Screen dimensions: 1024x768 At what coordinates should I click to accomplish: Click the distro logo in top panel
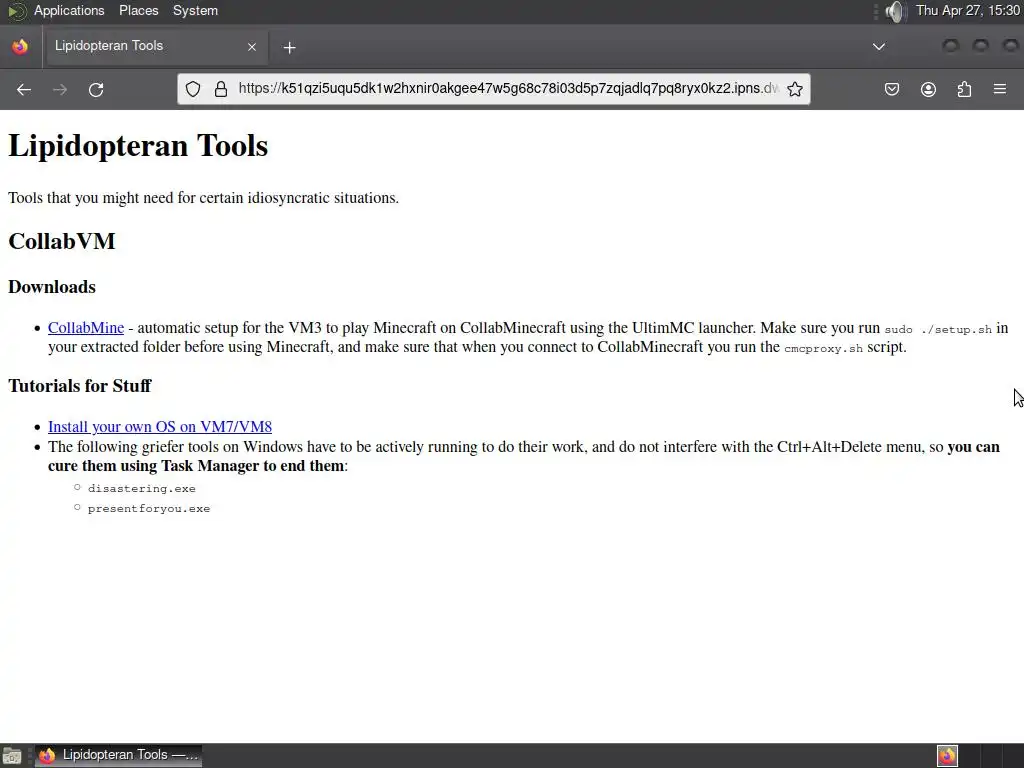[17, 11]
